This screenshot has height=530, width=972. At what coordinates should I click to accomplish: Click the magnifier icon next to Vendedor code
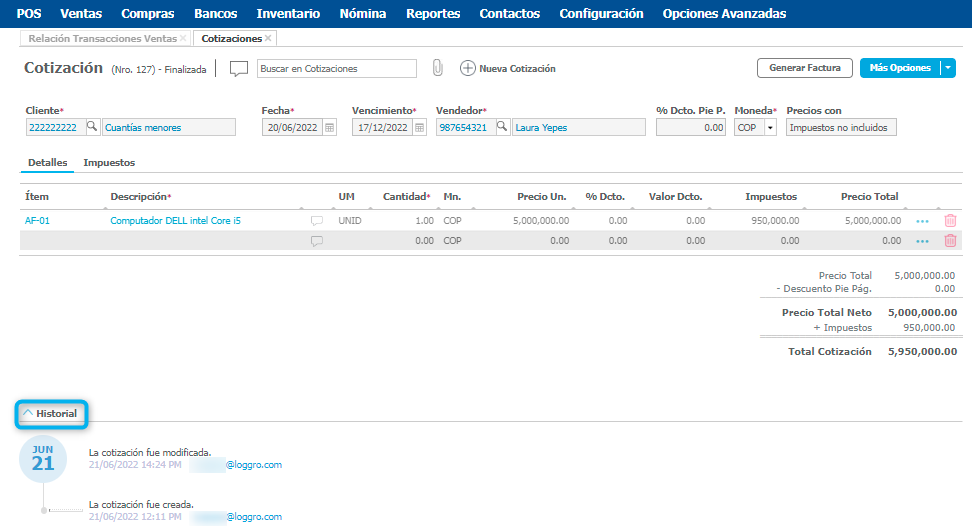(502, 127)
